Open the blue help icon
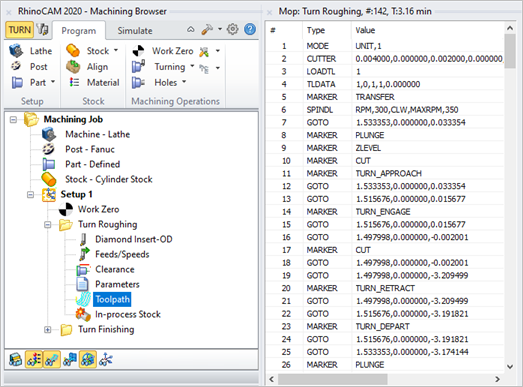 pyautogui.click(x=250, y=29)
